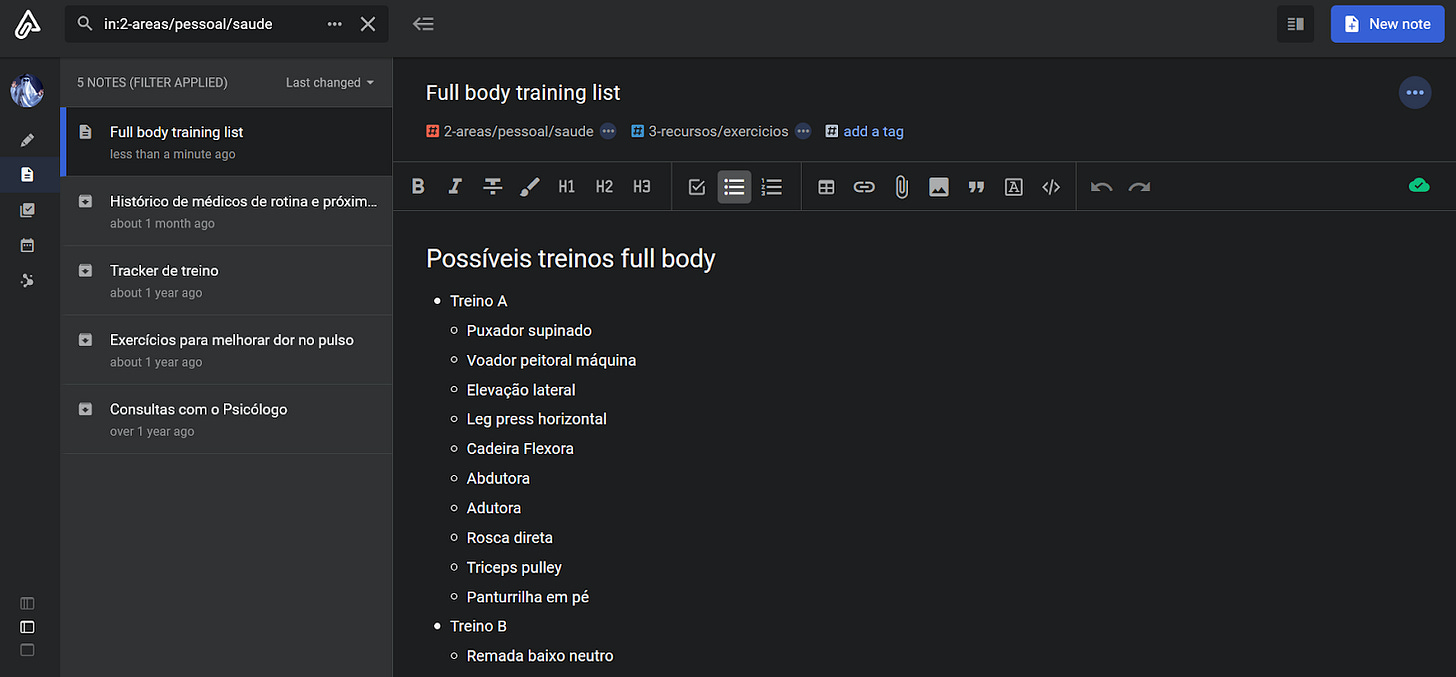Click the cloud sync status icon

pyautogui.click(x=1418, y=185)
